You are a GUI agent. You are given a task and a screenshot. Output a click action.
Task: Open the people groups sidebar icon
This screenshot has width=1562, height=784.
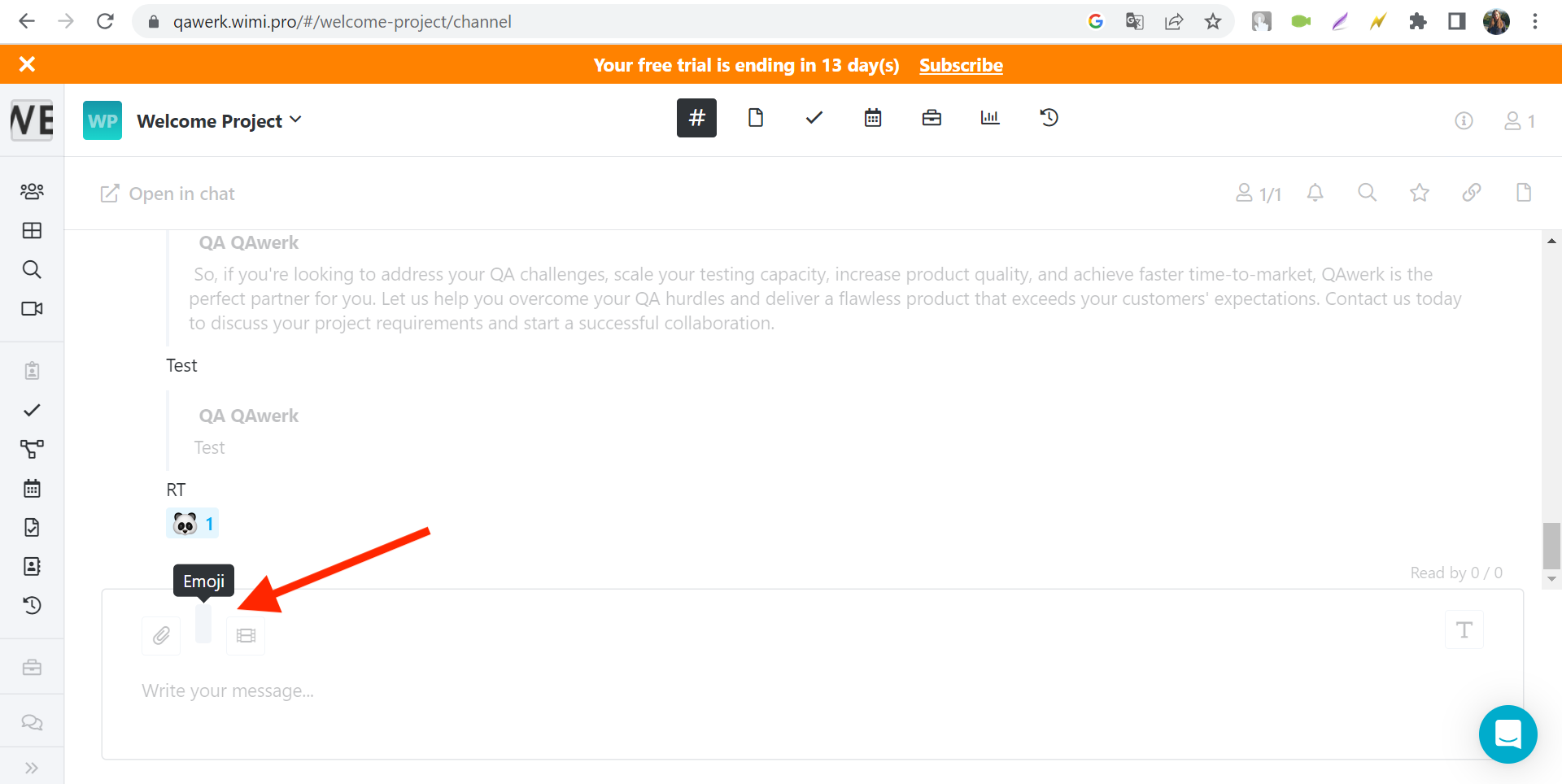click(32, 191)
